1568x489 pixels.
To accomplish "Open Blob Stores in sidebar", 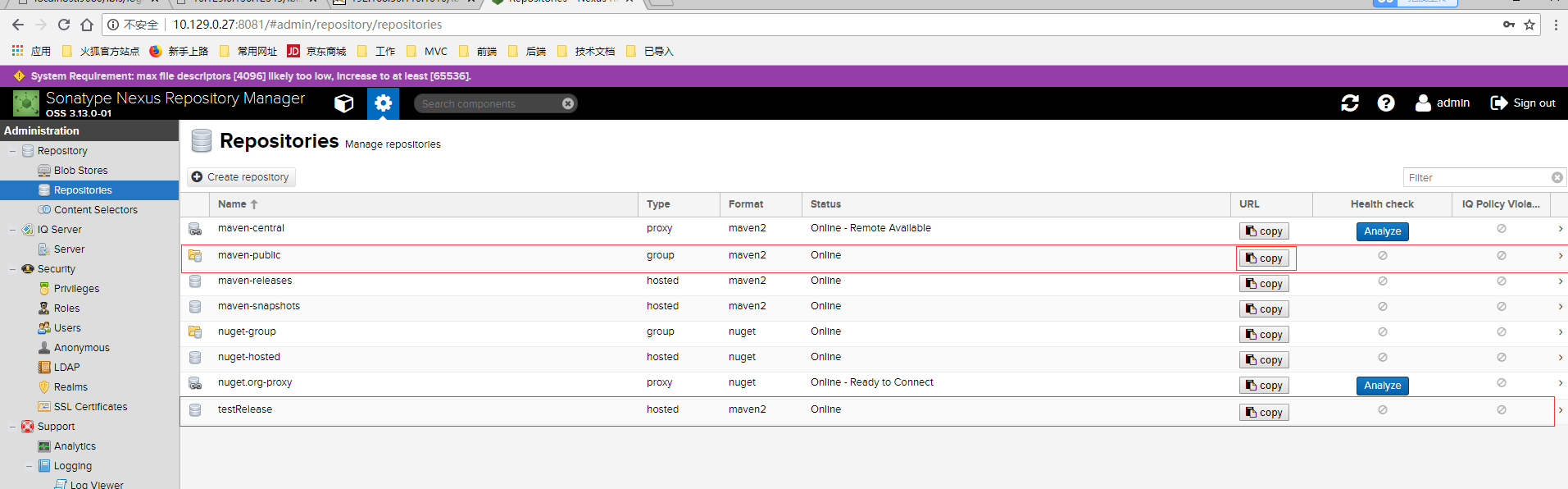I will pos(80,171).
